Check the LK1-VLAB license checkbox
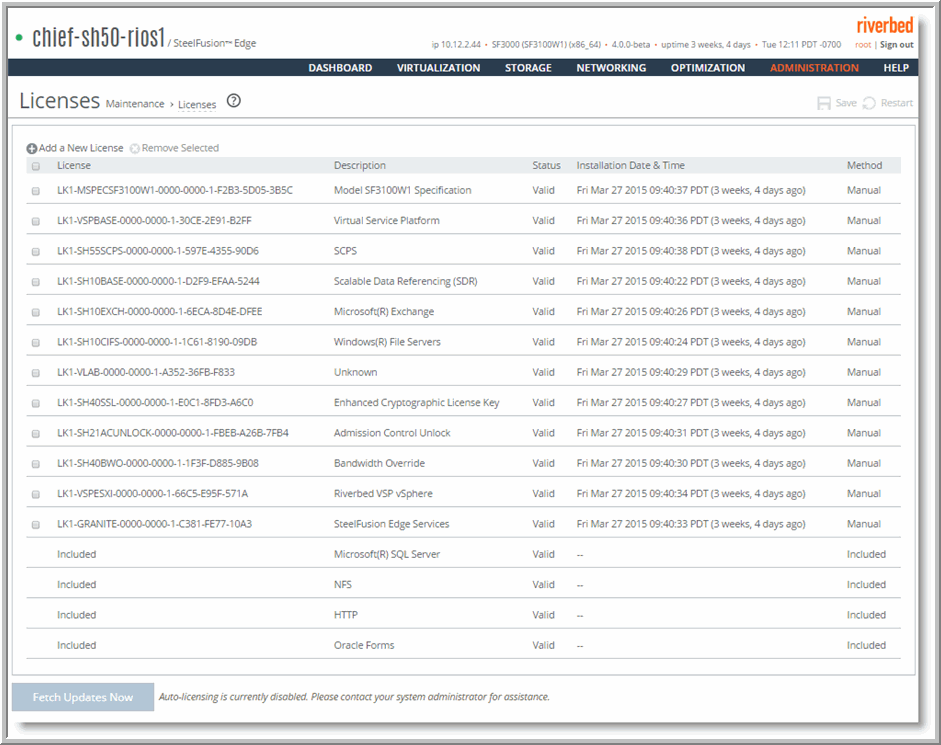This screenshot has width=941, height=745. [x=36, y=373]
